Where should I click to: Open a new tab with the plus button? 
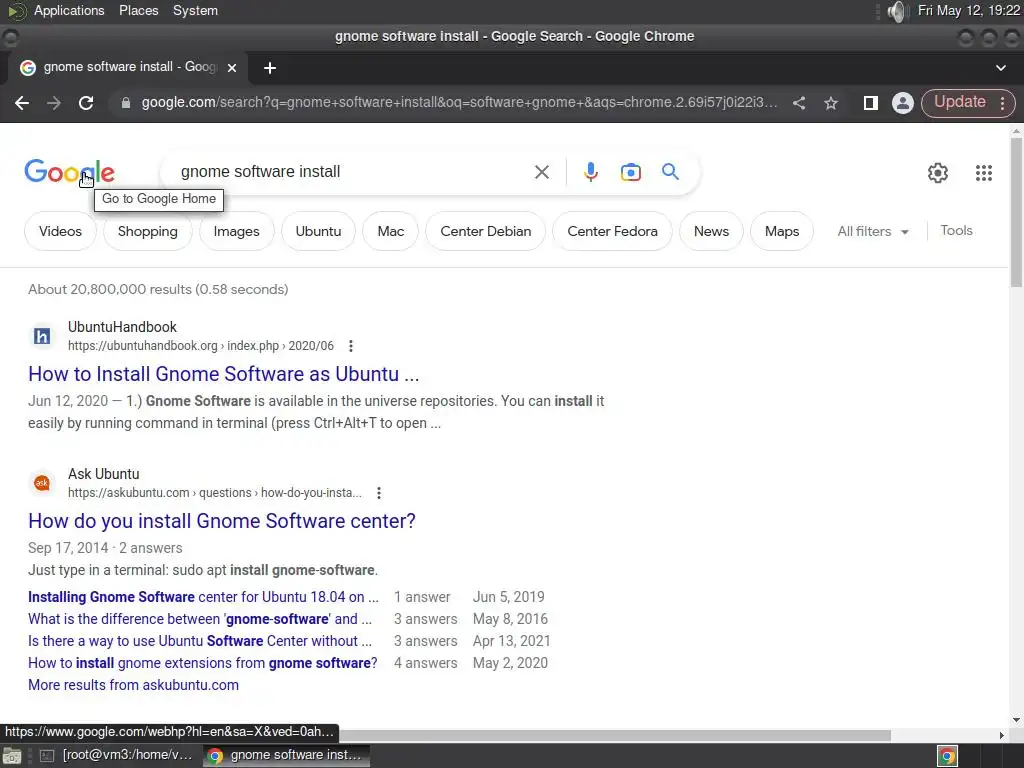click(x=270, y=68)
